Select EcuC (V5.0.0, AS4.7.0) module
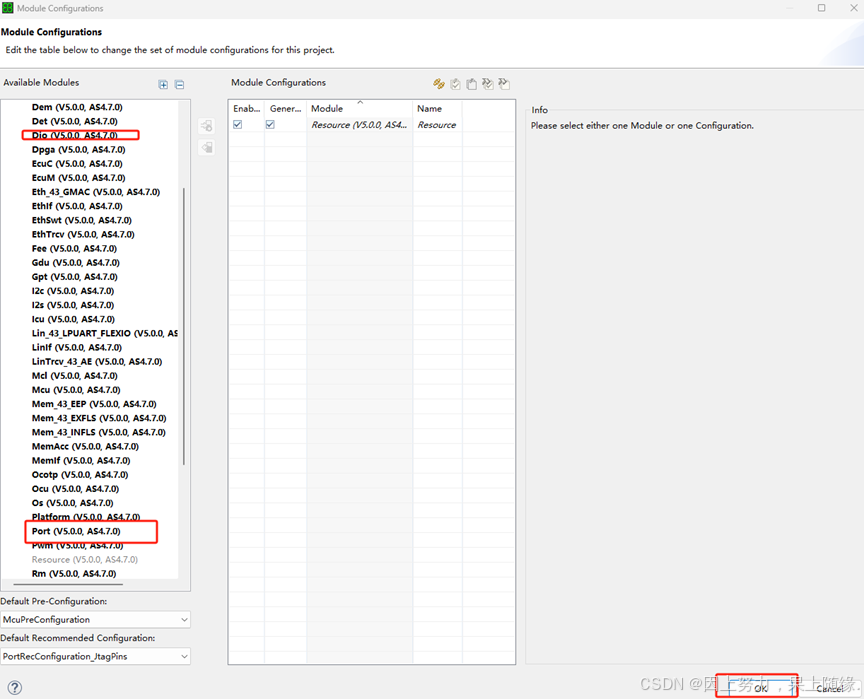Viewport: 864px width, 699px height. [x=77, y=164]
